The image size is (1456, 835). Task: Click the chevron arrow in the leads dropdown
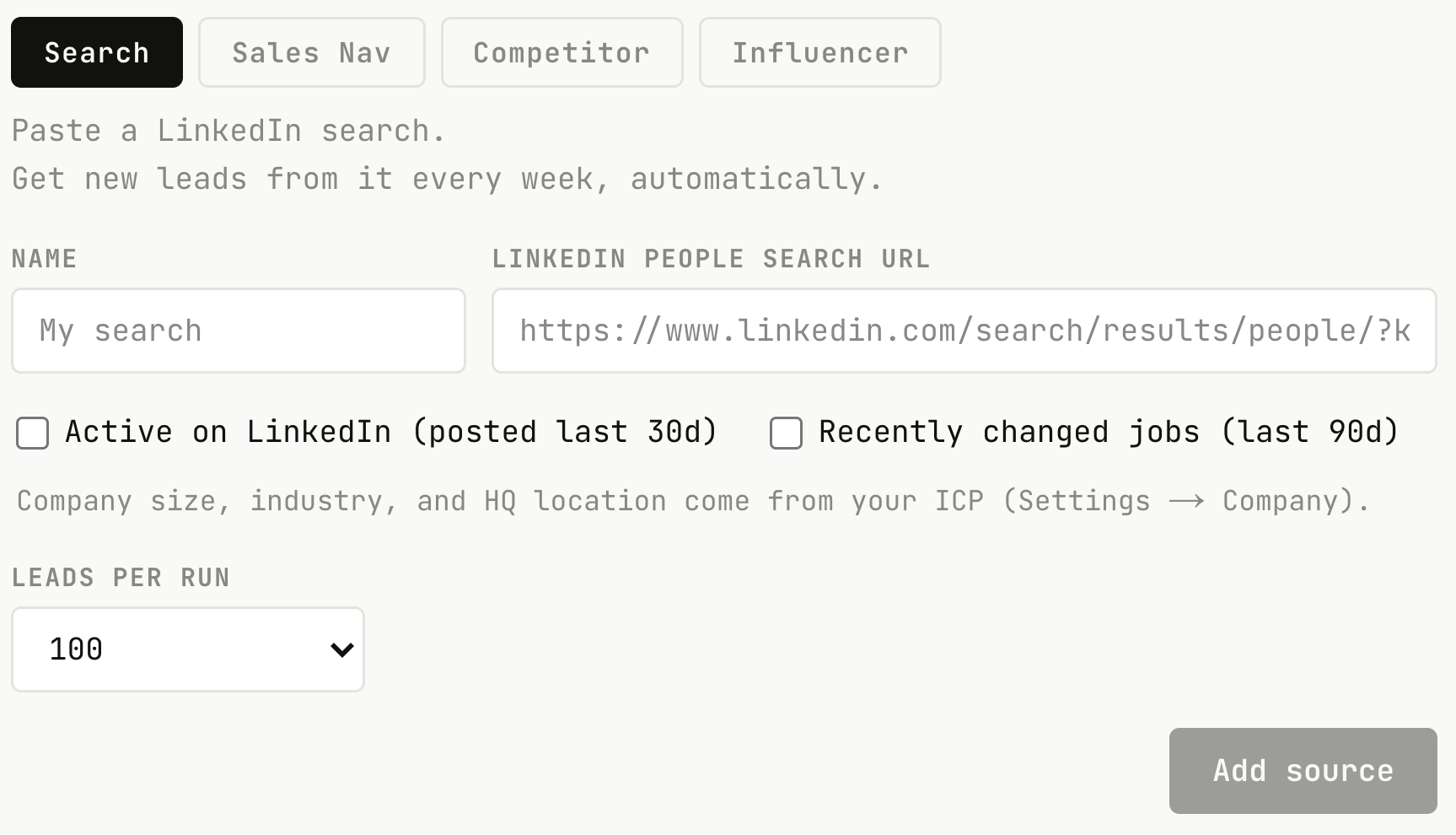click(341, 649)
